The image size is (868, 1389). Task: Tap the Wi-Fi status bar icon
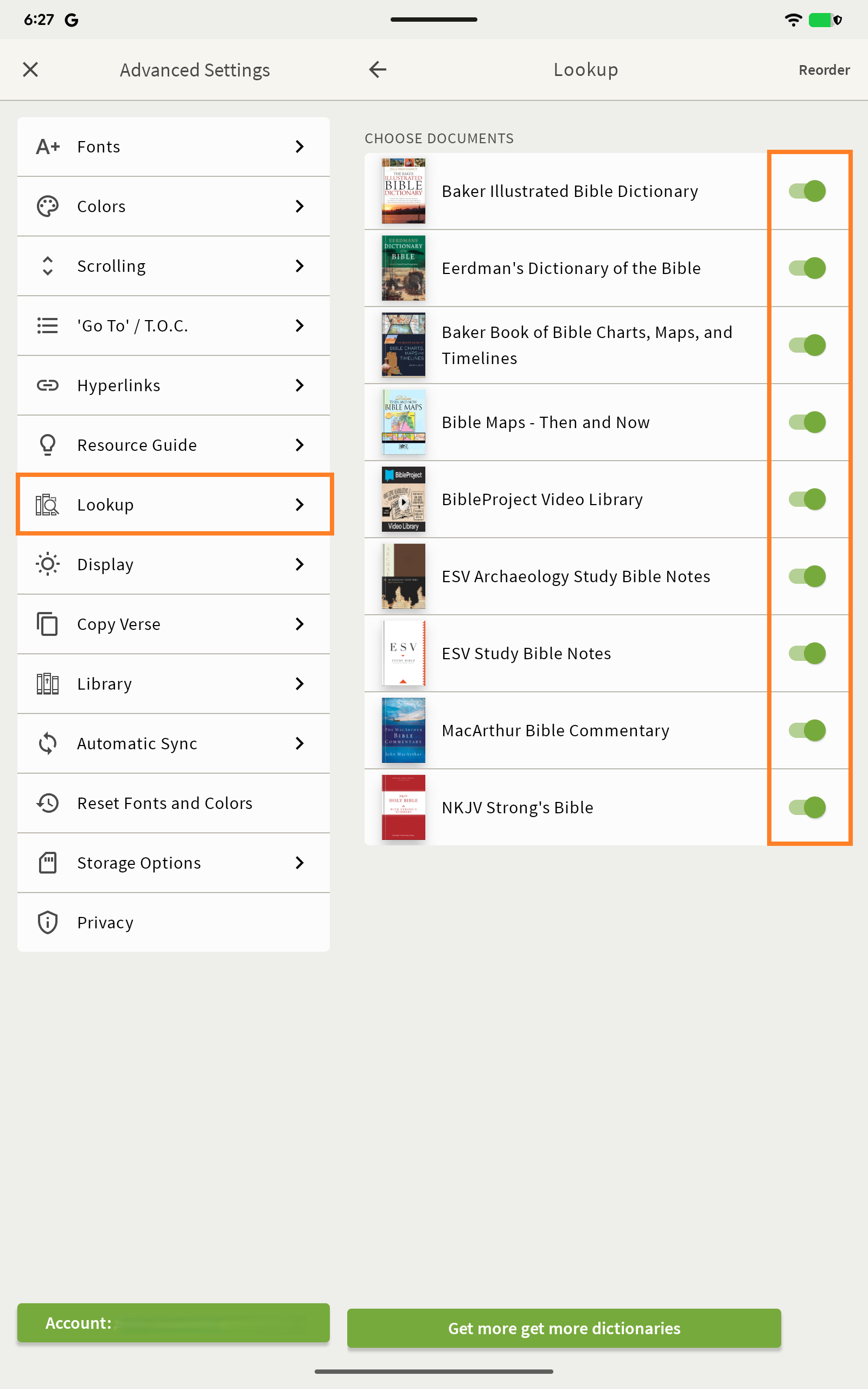point(793,20)
